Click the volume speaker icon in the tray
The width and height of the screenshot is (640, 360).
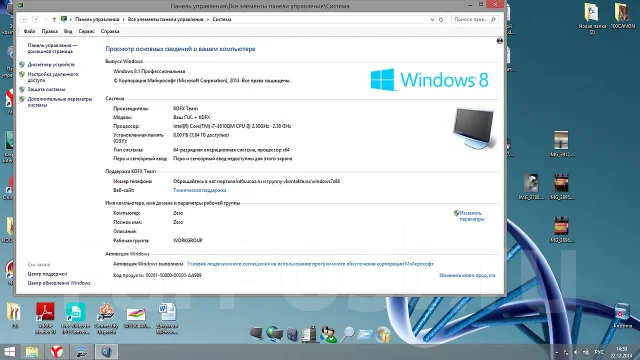(576, 352)
